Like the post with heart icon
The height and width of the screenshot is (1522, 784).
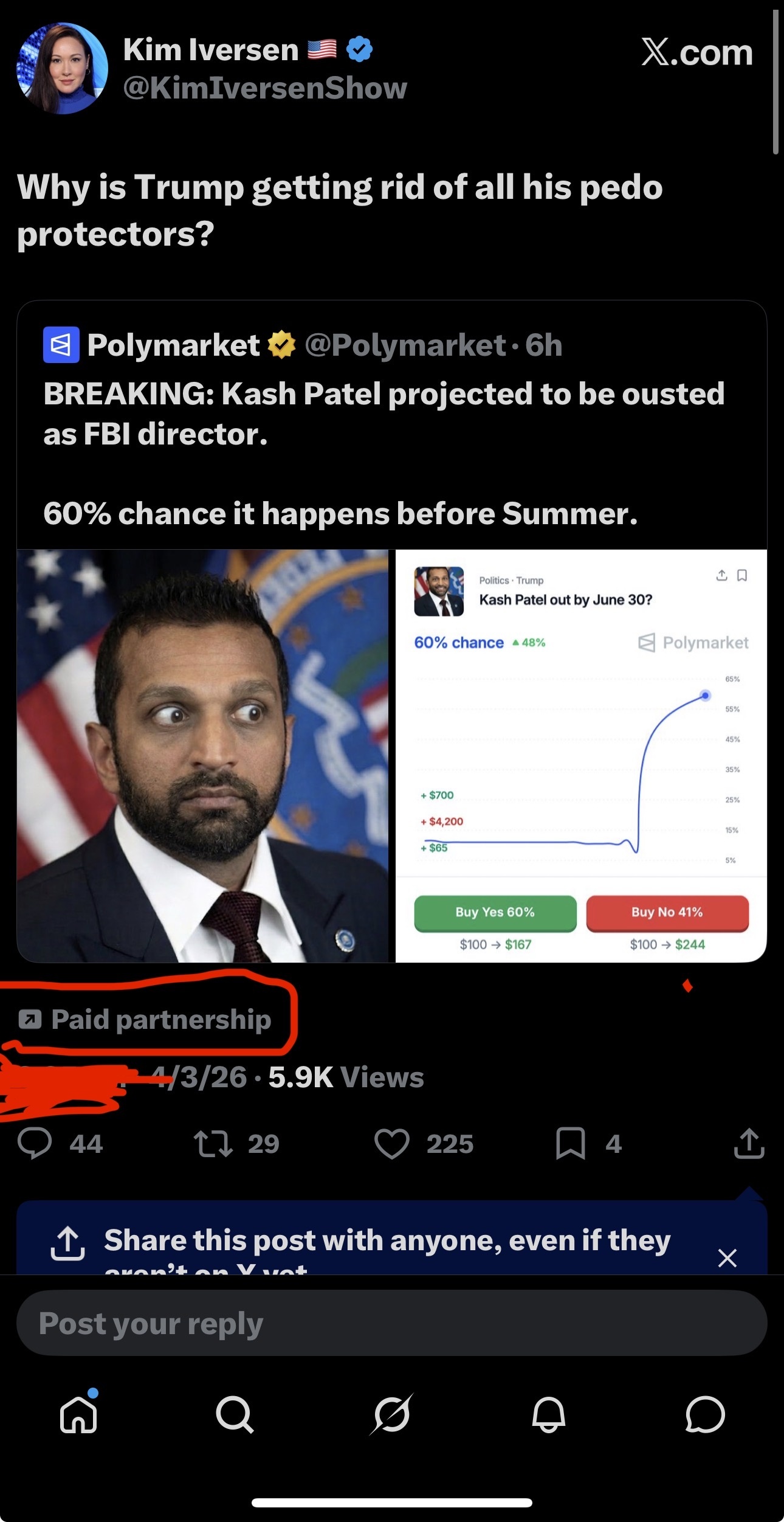click(x=391, y=1144)
